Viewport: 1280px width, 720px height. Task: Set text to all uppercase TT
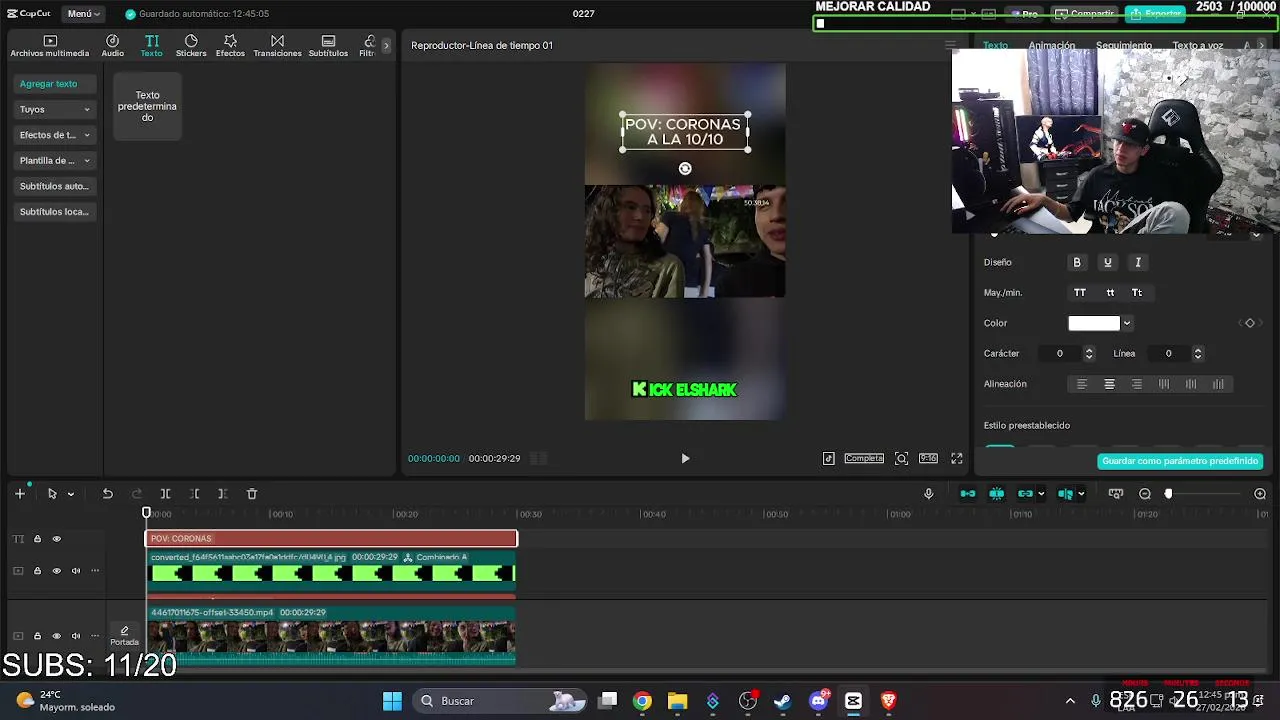[x=1079, y=293]
